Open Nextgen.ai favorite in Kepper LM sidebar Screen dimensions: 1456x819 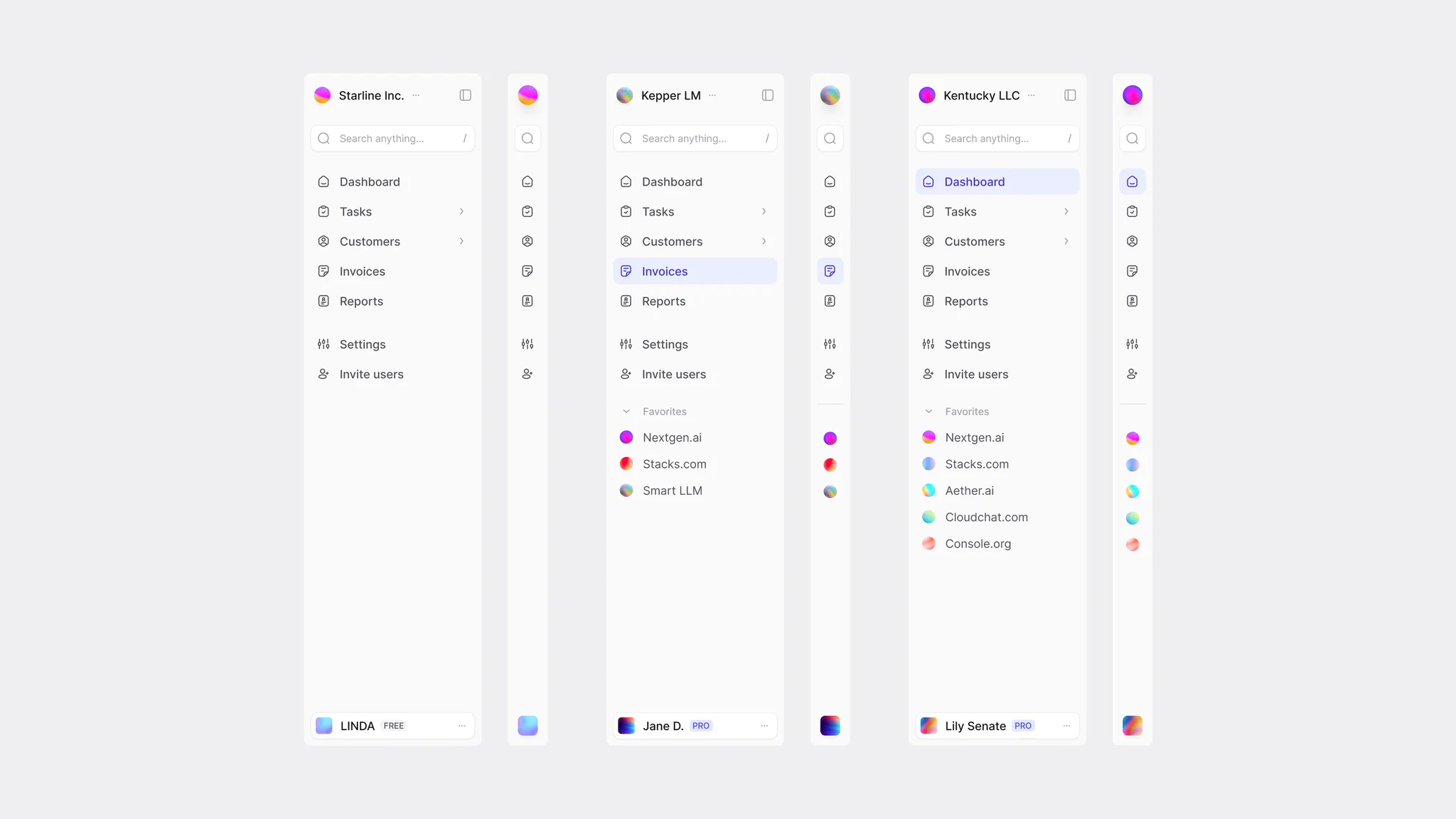pyautogui.click(x=695, y=438)
